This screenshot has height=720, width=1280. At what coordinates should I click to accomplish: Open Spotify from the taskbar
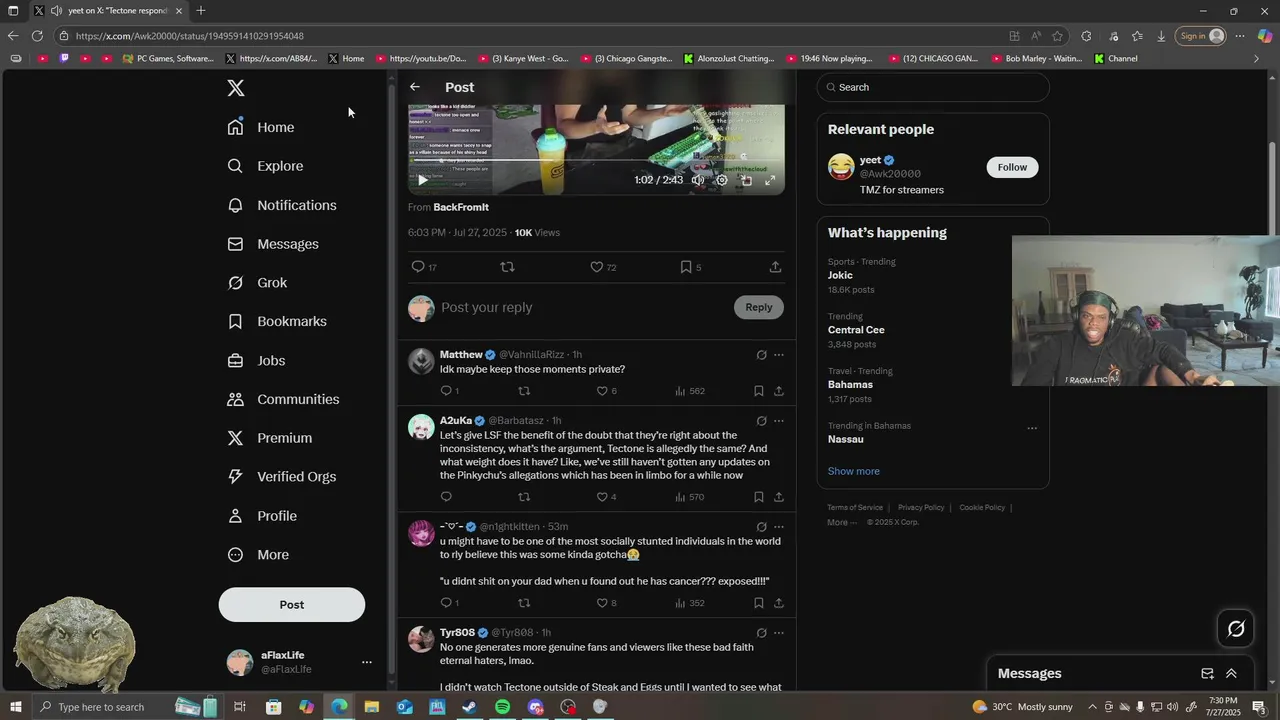[502, 707]
